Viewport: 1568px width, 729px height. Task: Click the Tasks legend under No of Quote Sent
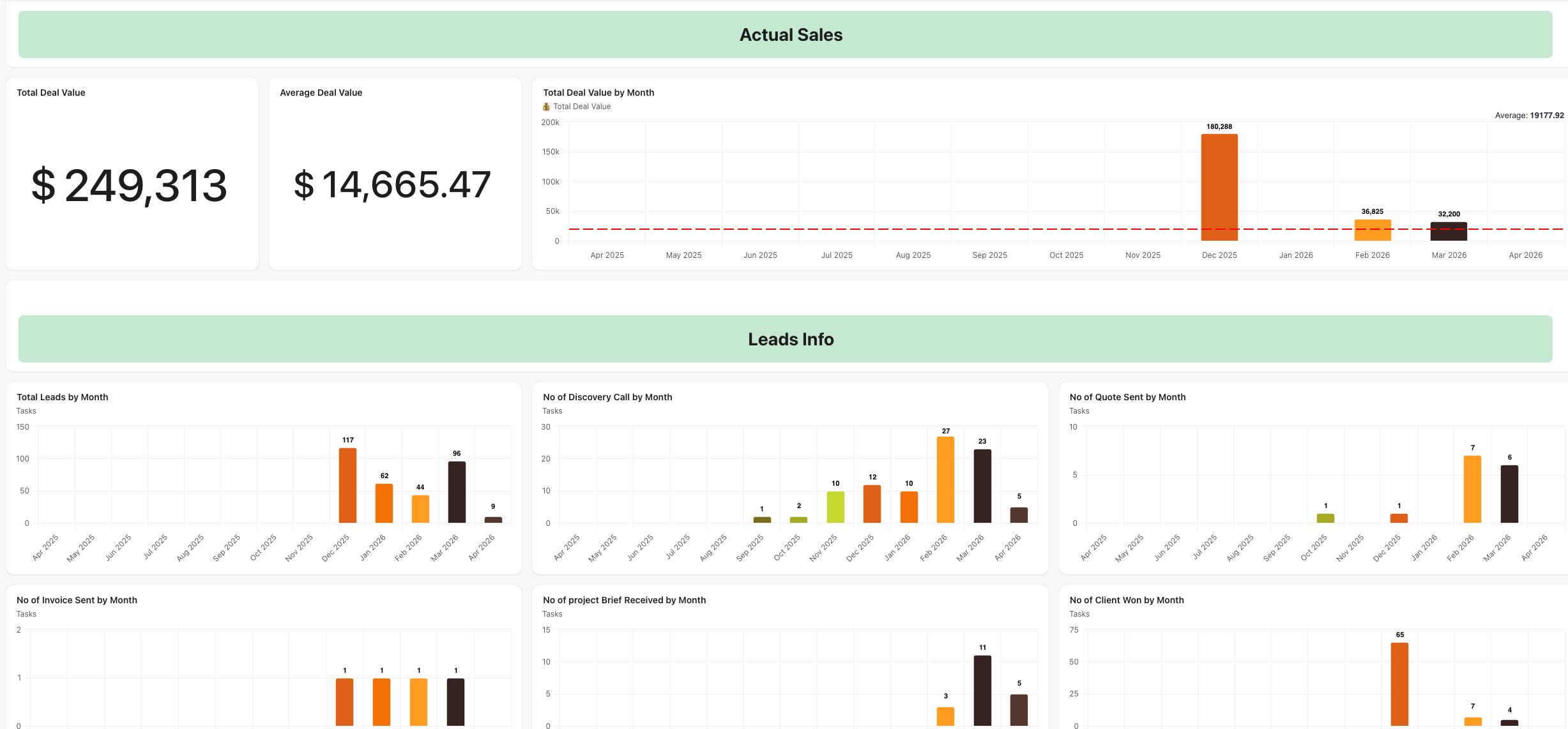click(1079, 411)
